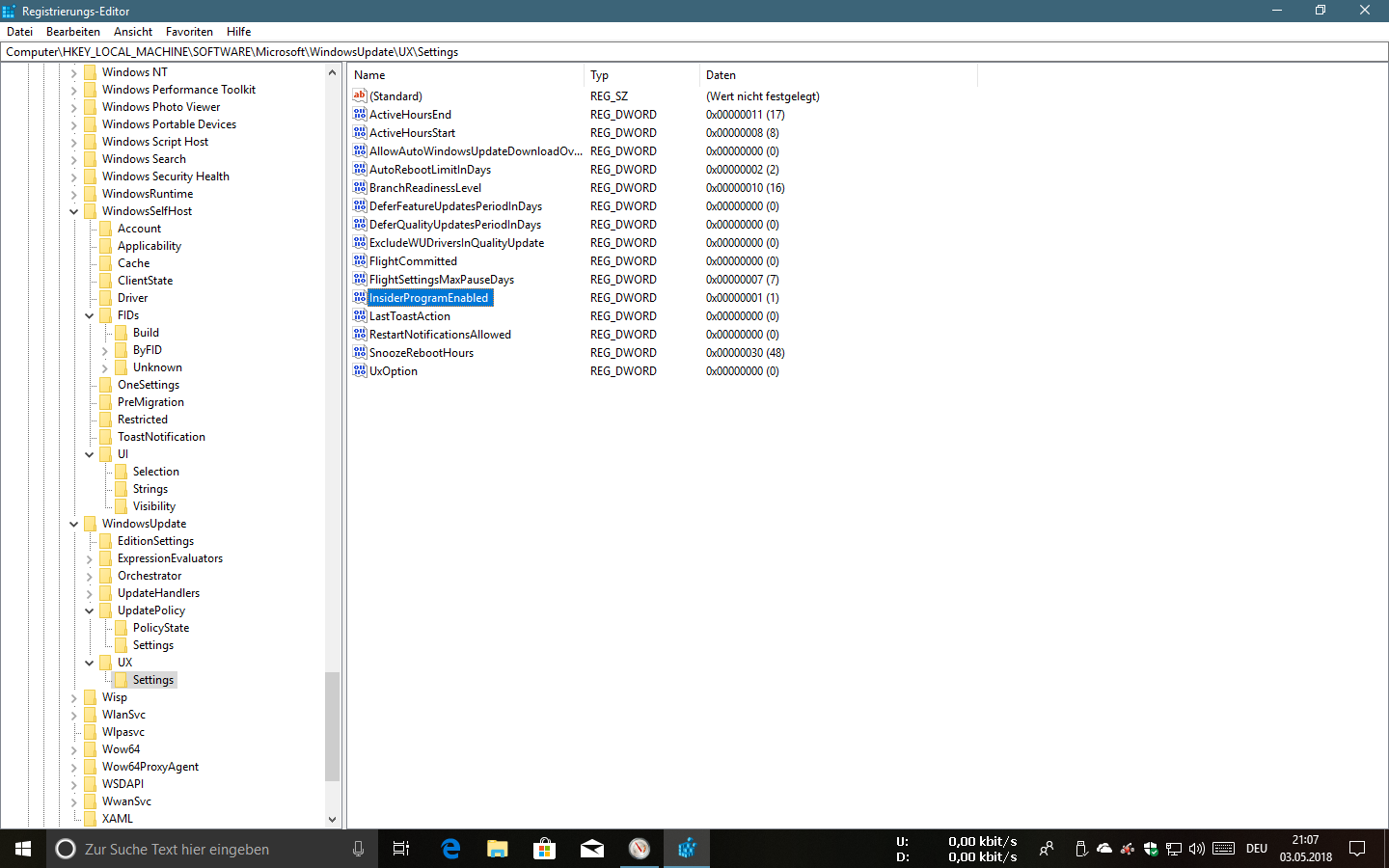Select the ToastNotification key
Screen dimensions: 1389x868
tap(161, 437)
